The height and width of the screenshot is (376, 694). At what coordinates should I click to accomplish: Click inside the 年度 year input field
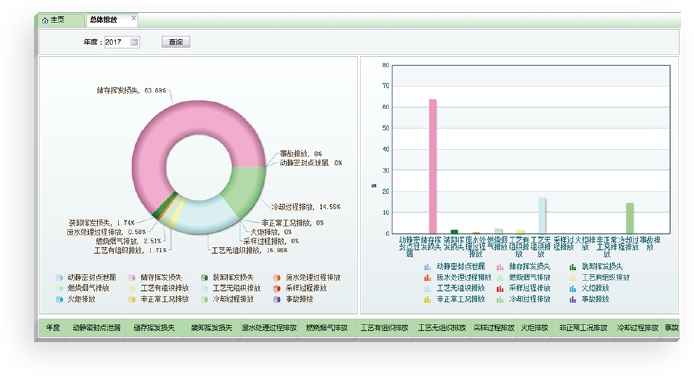(x=117, y=42)
